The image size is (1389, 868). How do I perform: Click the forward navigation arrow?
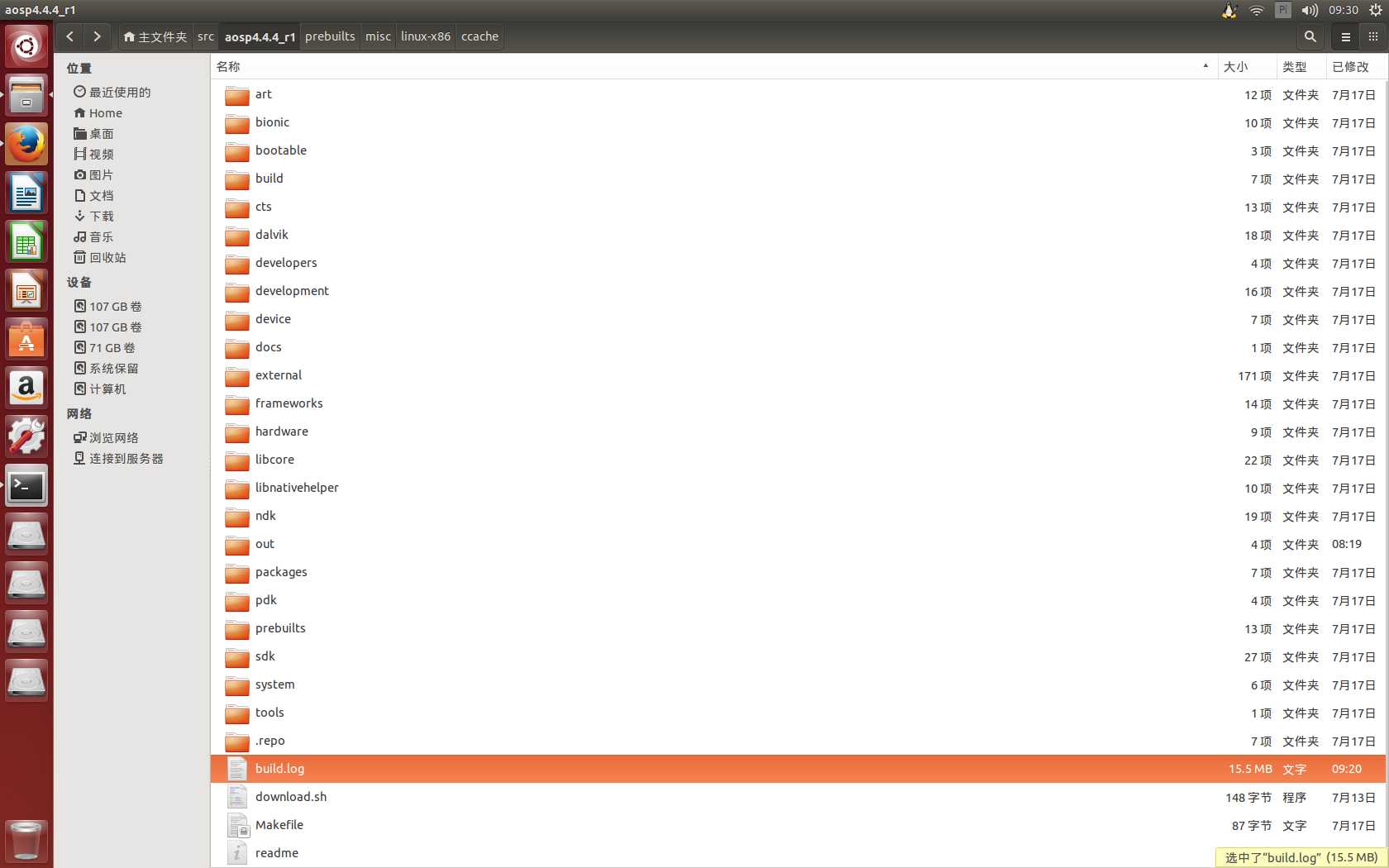pos(97,36)
